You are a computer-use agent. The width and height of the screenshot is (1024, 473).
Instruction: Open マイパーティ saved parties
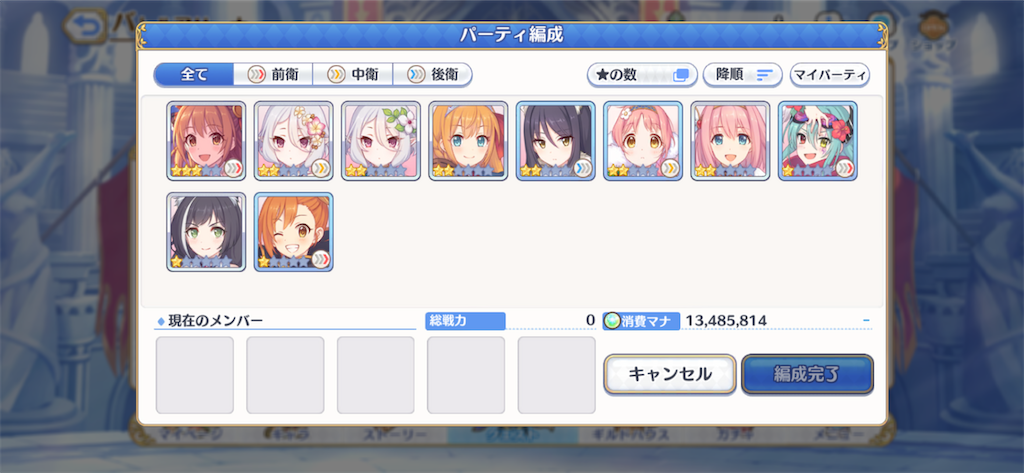click(x=829, y=74)
